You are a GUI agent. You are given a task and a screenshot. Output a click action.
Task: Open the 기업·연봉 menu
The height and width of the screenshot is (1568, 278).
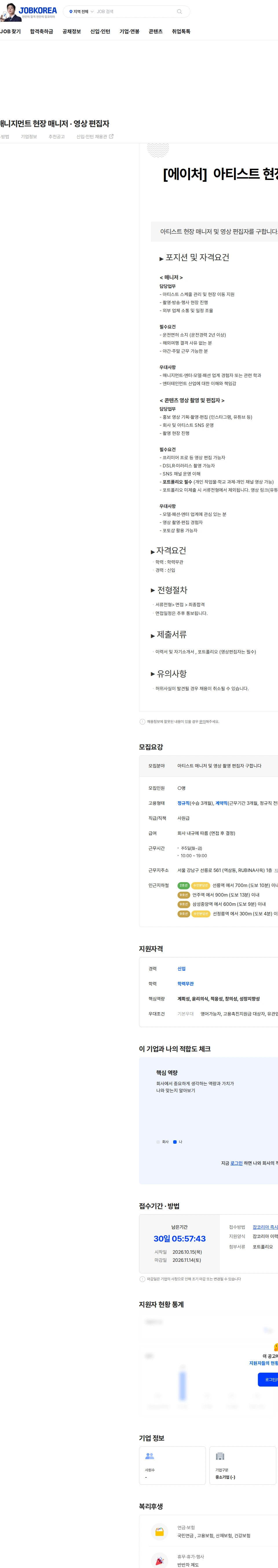coord(129,32)
